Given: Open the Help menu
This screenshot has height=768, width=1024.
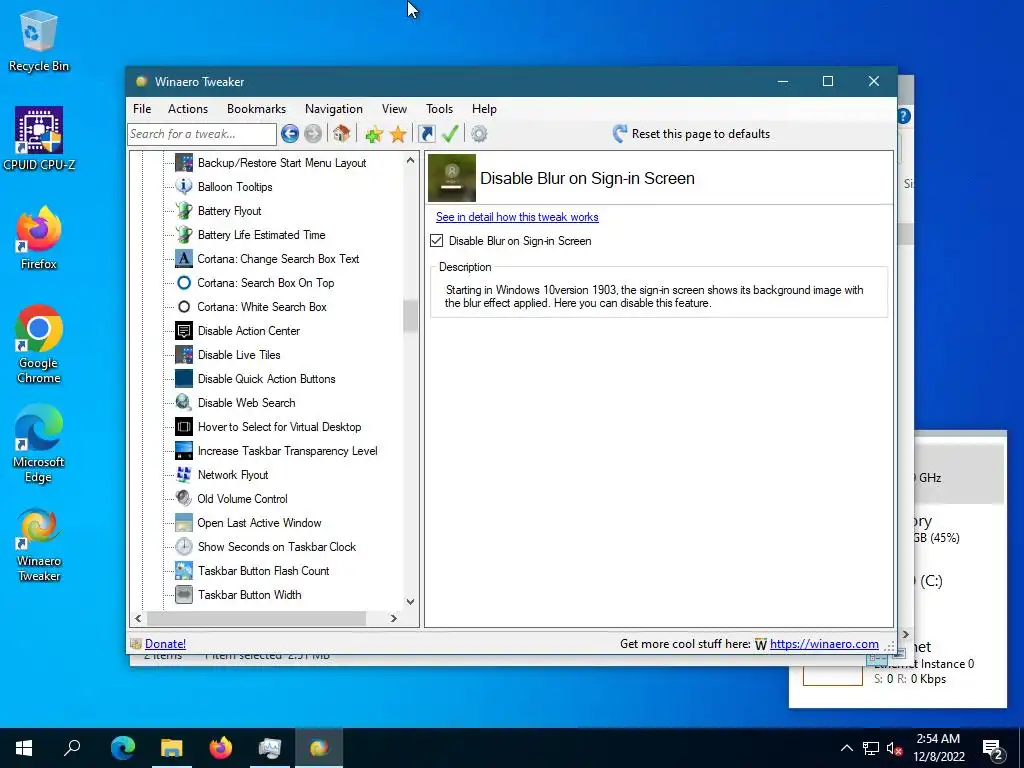Looking at the screenshot, I should [x=484, y=109].
